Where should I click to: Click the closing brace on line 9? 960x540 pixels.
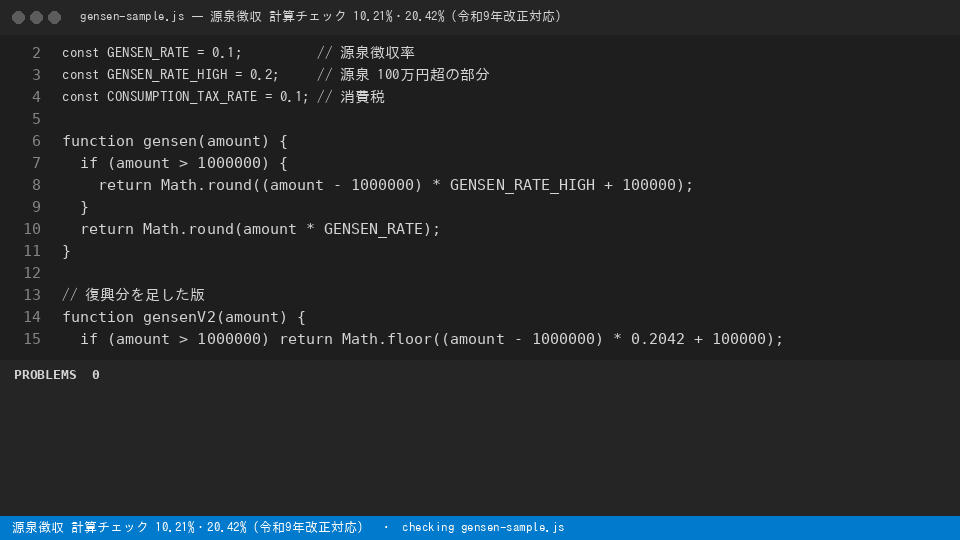(84, 208)
